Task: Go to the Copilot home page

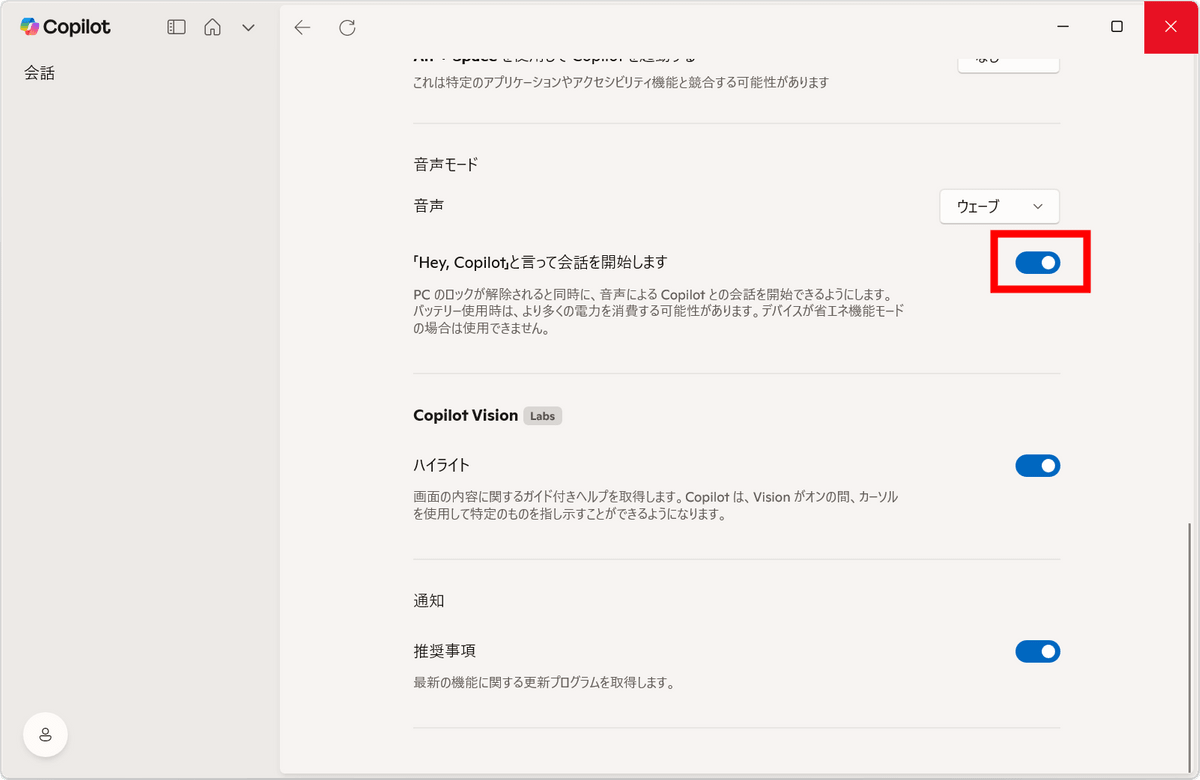Action: [212, 28]
